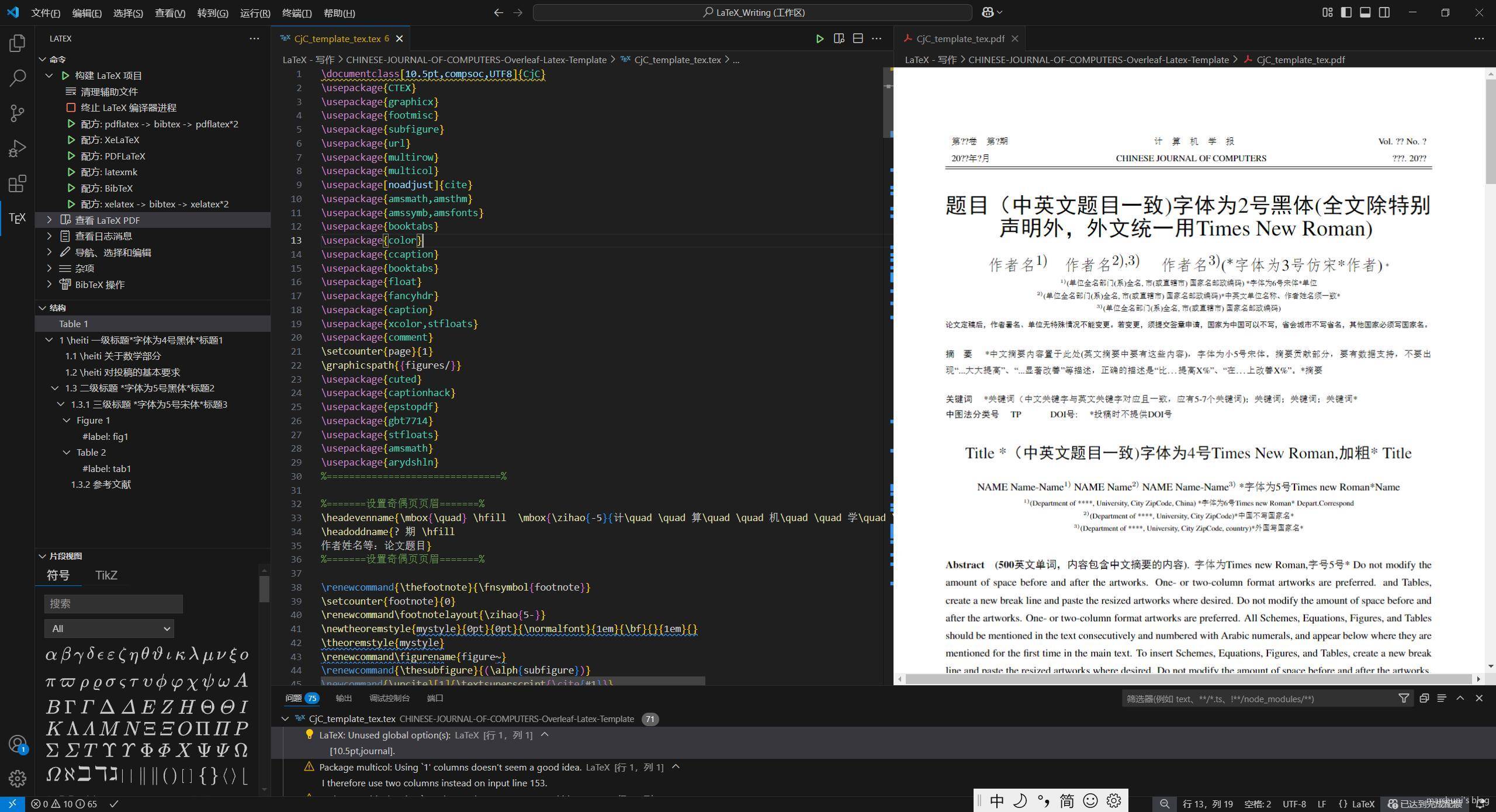Click the LaTeX language mode in status bar

[x=1356, y=804]
